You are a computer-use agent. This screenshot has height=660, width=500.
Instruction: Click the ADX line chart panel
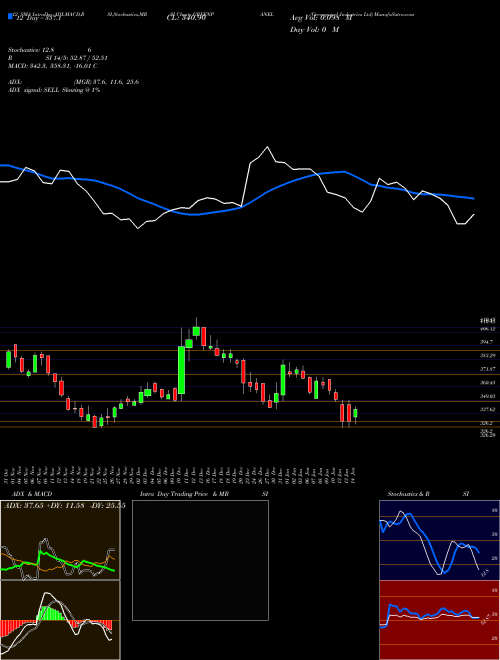60,540
